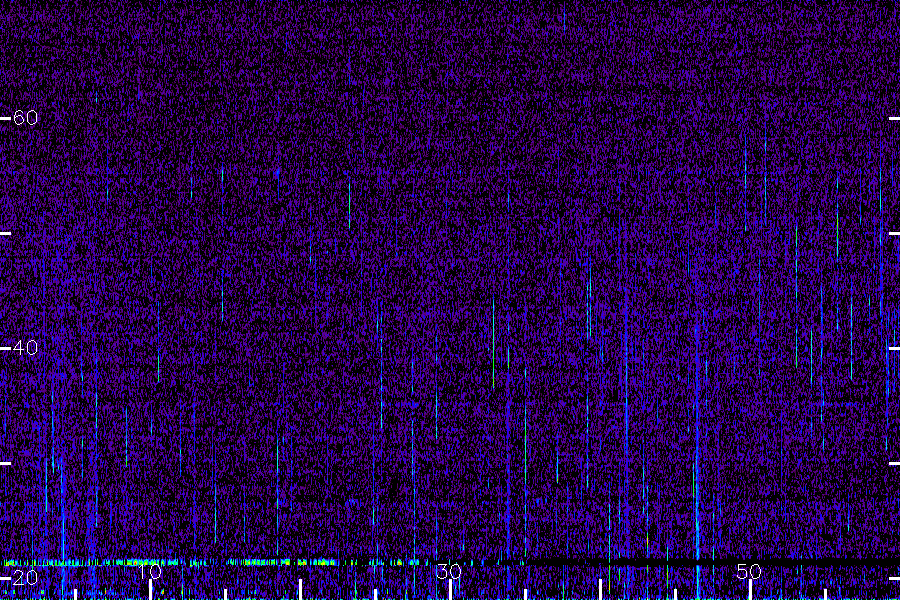Screen dimensions: 900x600
Task: Click the bottom tick mark below the "10" label
Action: point(150,590)
